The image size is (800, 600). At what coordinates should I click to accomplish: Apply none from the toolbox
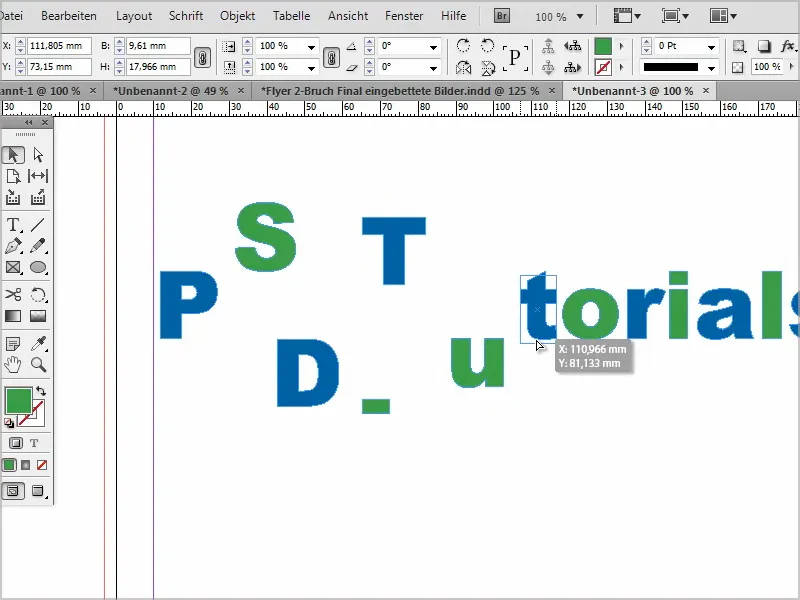pos(42,465)
